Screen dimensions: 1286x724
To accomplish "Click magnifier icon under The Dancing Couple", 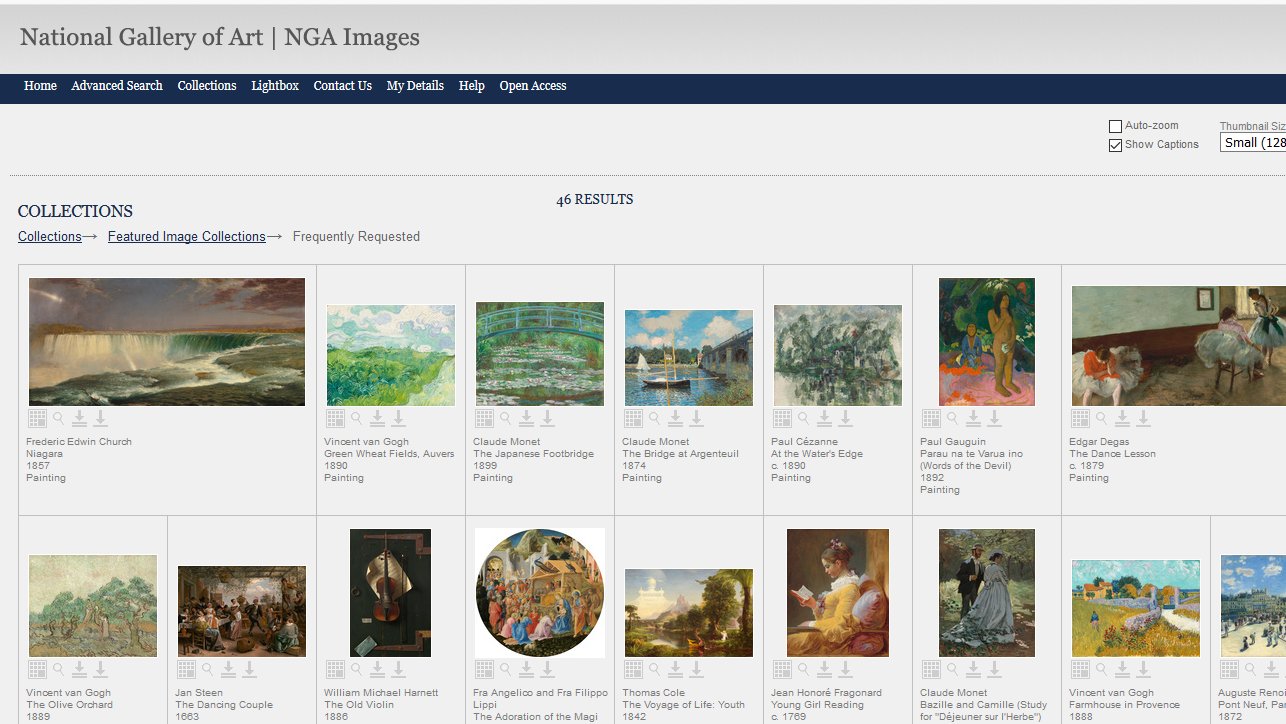I will point(208,669).
